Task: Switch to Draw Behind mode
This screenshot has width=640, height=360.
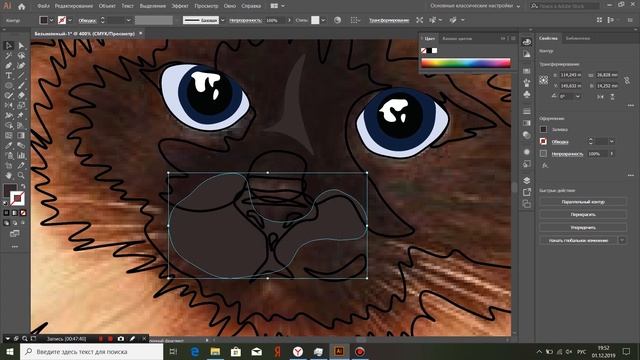Action: tap(15, 223)
